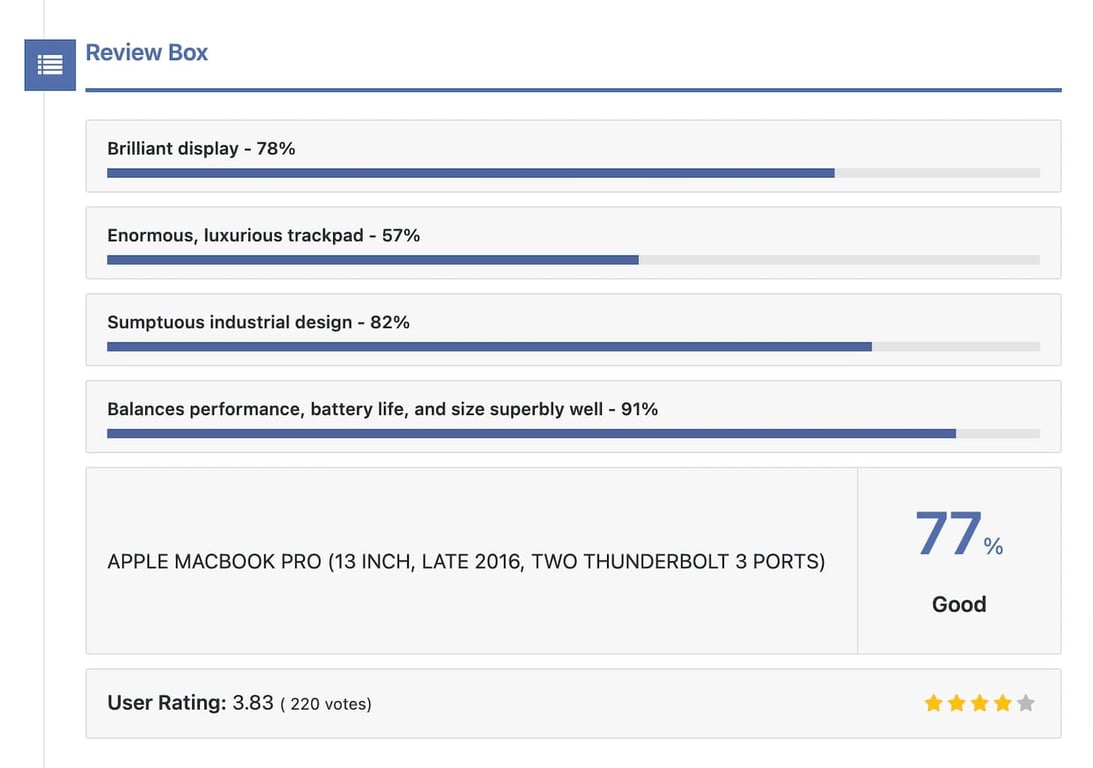The image size is (1093, 768).
Task: Choose the fifth gray star
Action: point(1025,704)
